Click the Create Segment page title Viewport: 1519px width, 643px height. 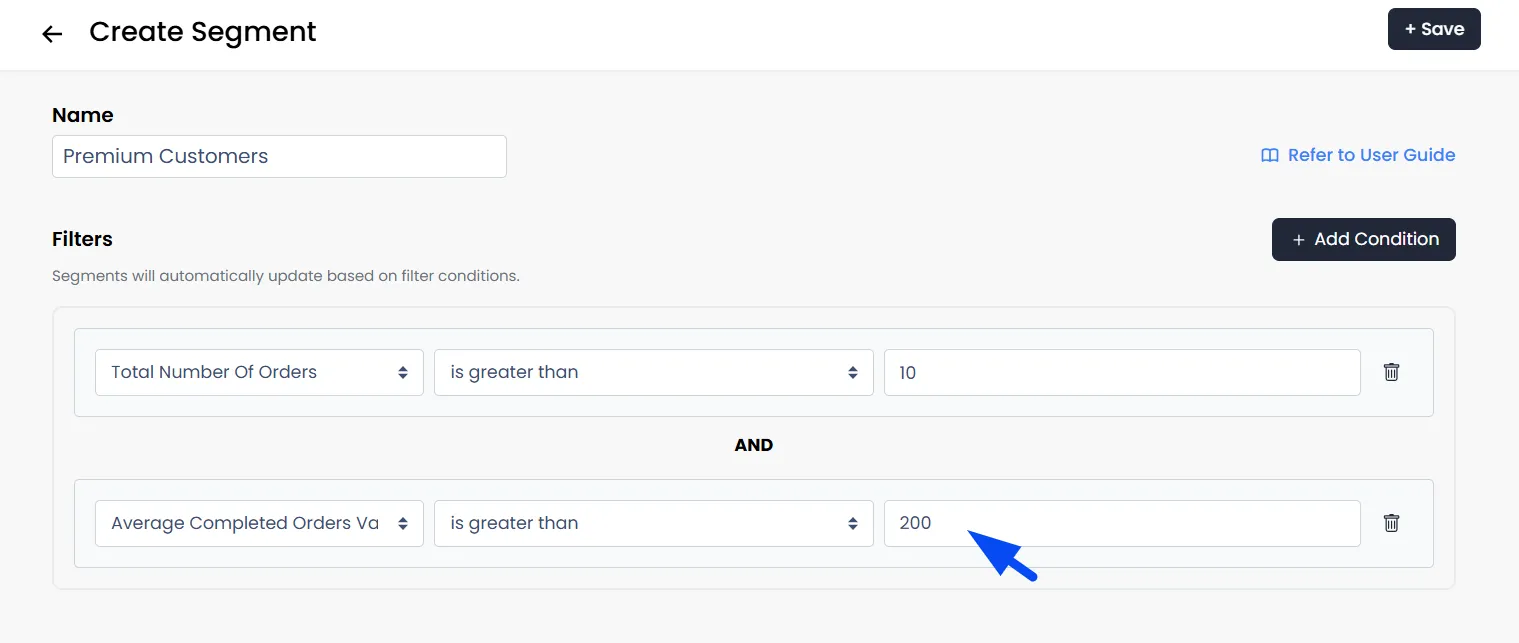[203, 32]
